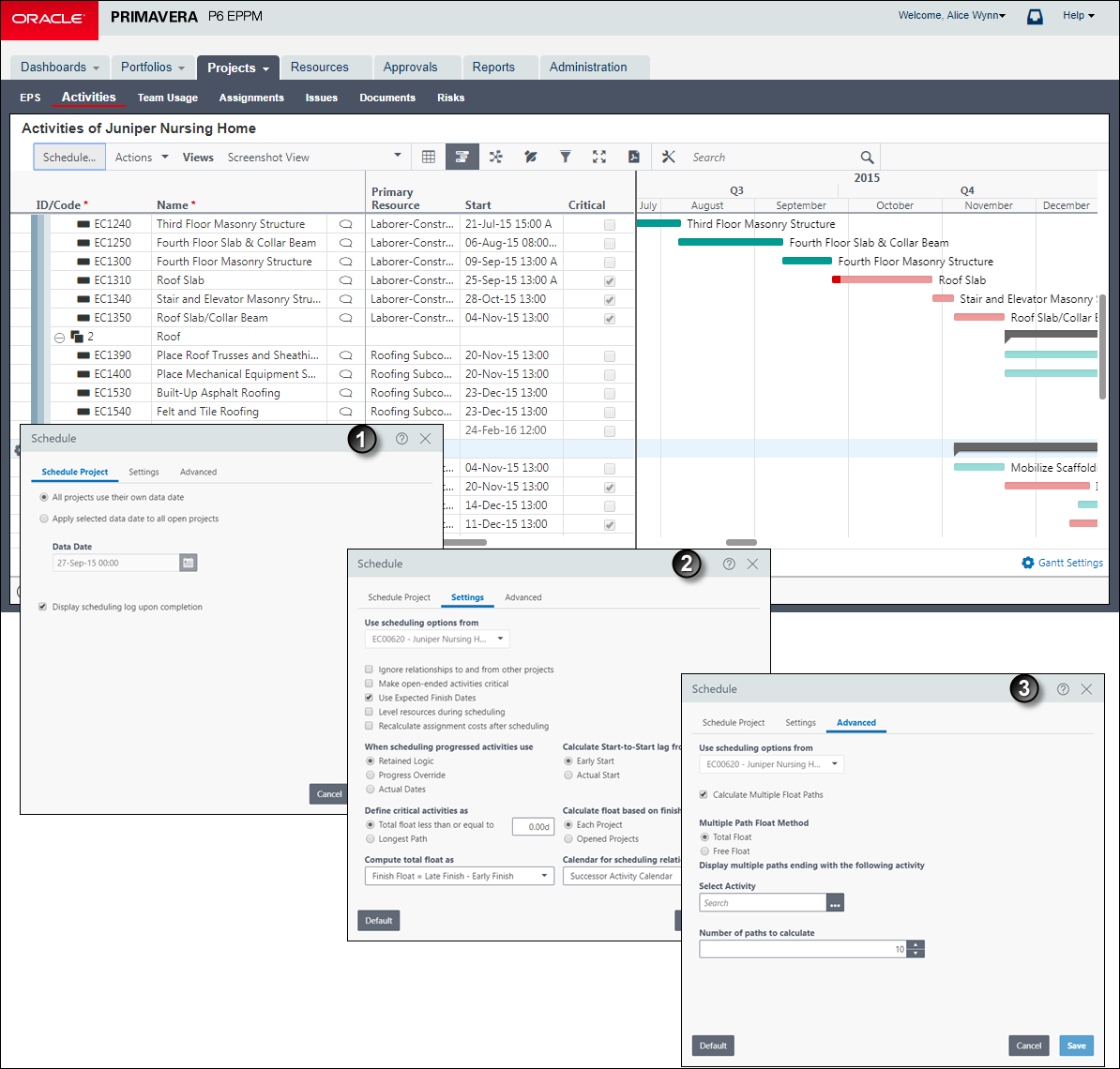Select Longest Path radio option
The height and width of the screenshot is (1069, 1120).
[370, 839]
